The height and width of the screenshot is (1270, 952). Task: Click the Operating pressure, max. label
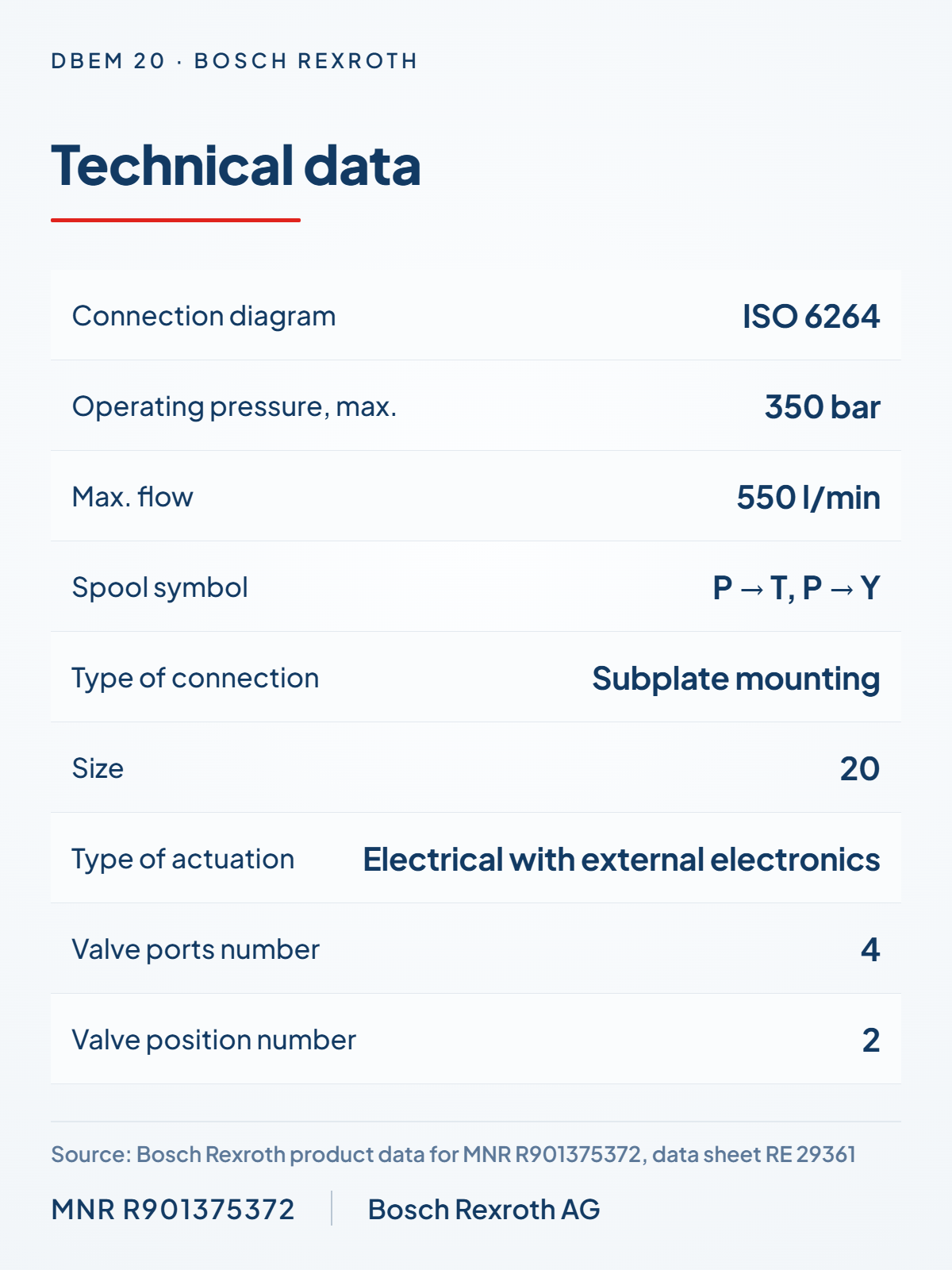(234, 406)
